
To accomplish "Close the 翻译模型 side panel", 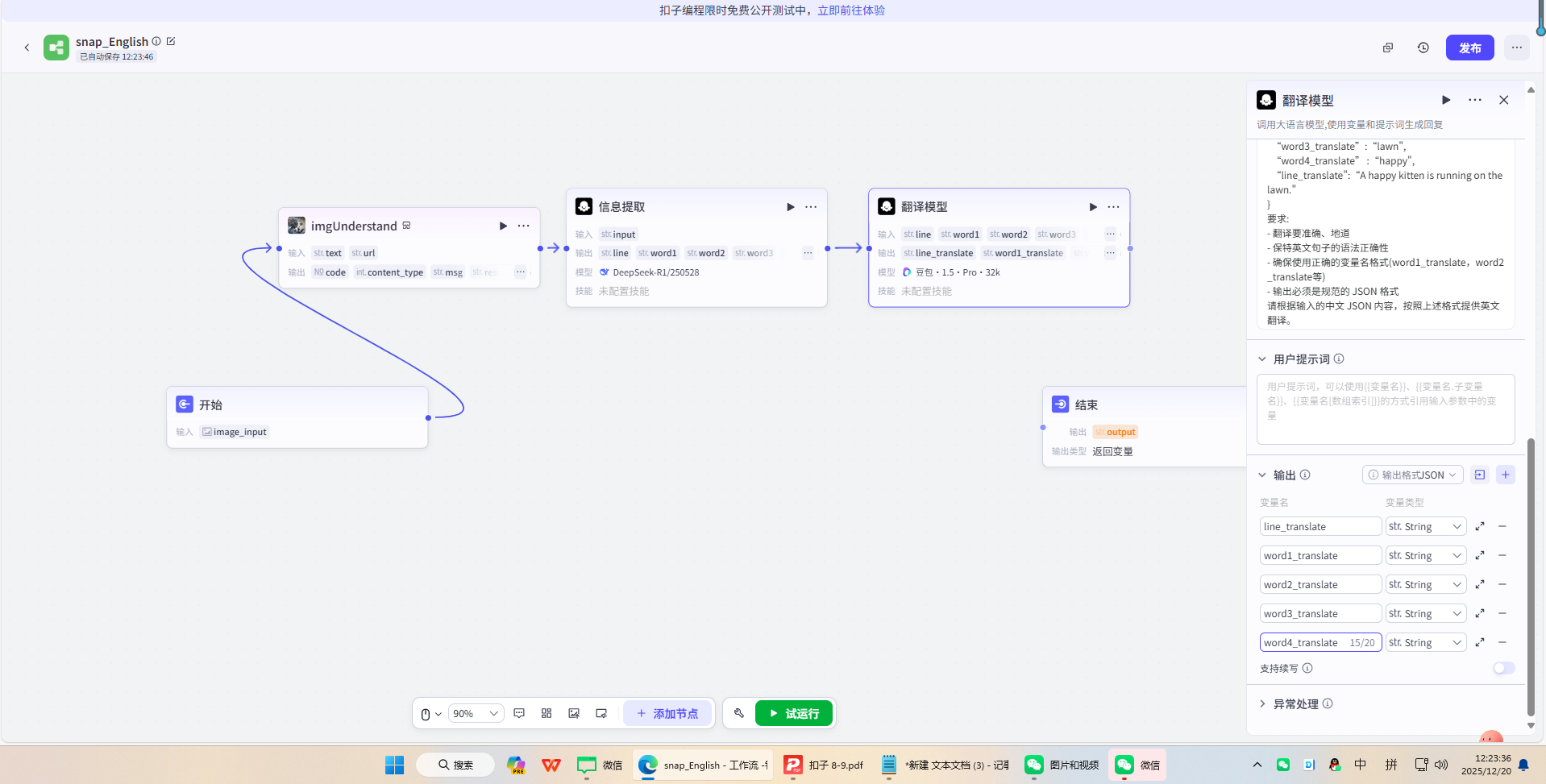I will (1504, 100).
